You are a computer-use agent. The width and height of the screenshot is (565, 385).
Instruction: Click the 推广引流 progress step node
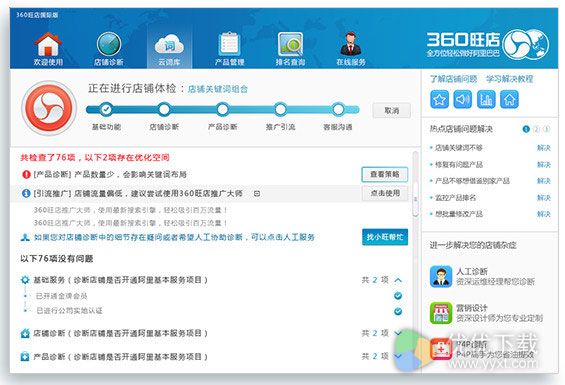tap(280, 109)
